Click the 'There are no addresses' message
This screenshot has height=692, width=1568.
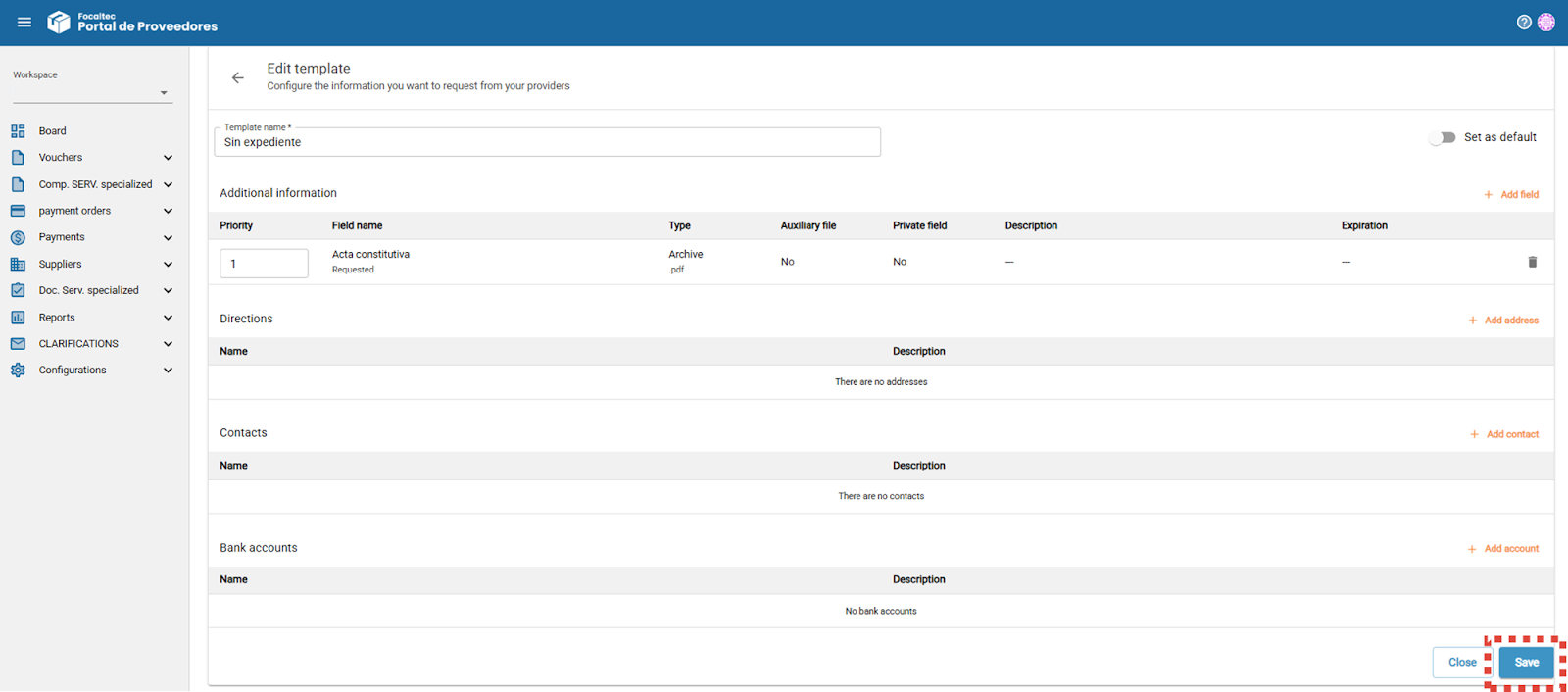881,382
